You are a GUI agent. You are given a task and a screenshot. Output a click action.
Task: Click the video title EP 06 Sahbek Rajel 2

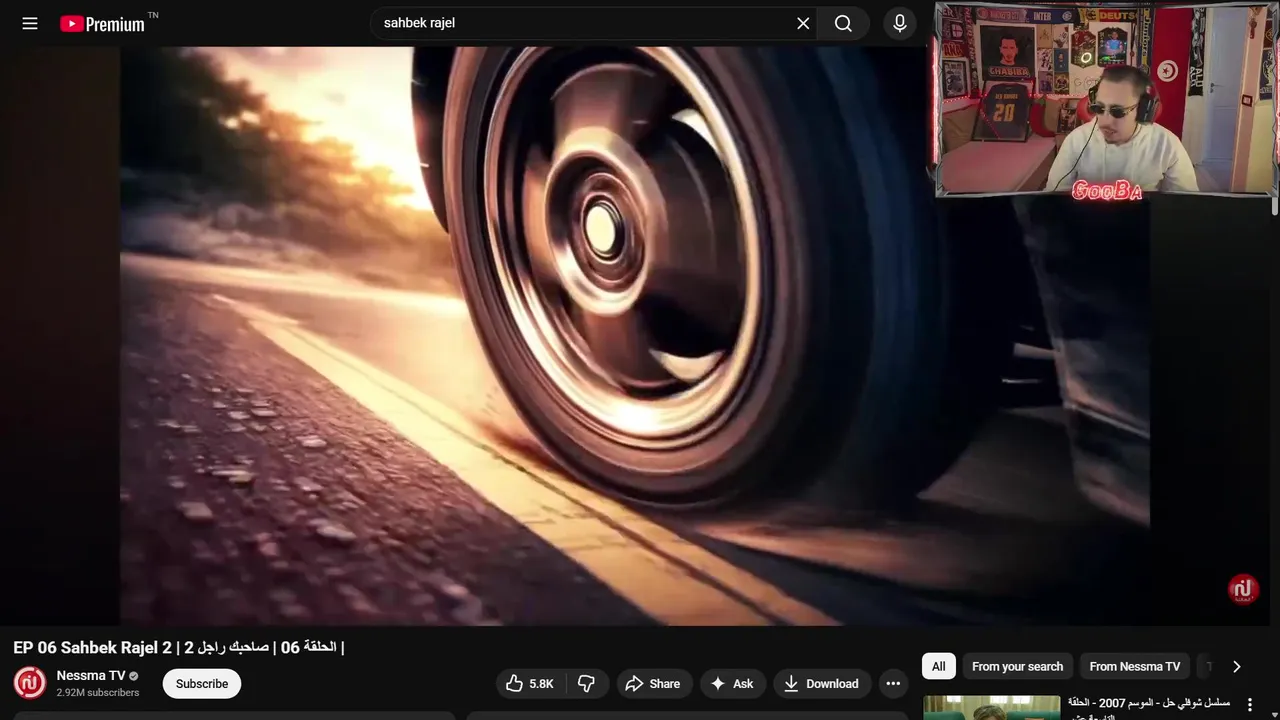[x=179, y=648]
